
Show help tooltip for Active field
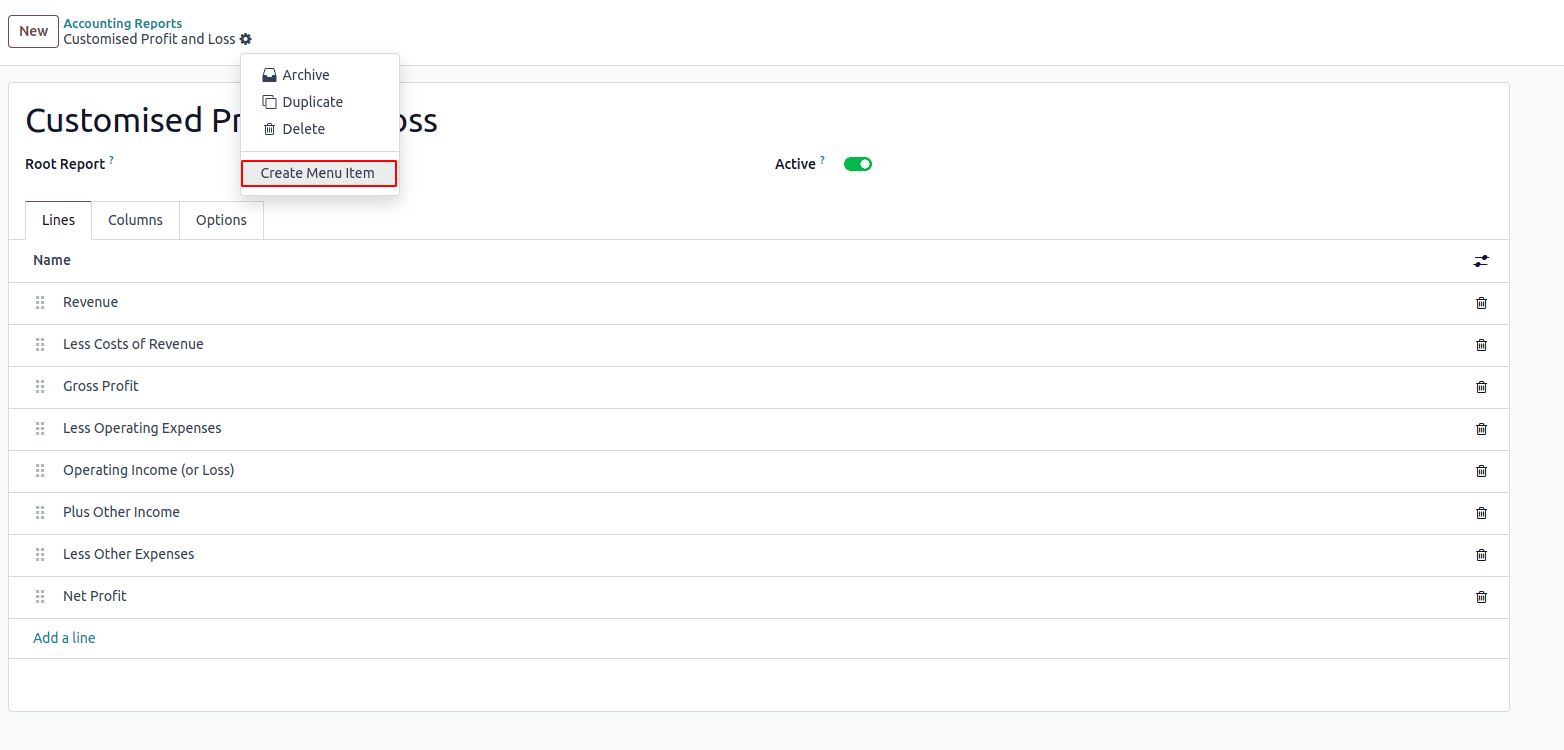pyautogui.click(x=822, y=159)
